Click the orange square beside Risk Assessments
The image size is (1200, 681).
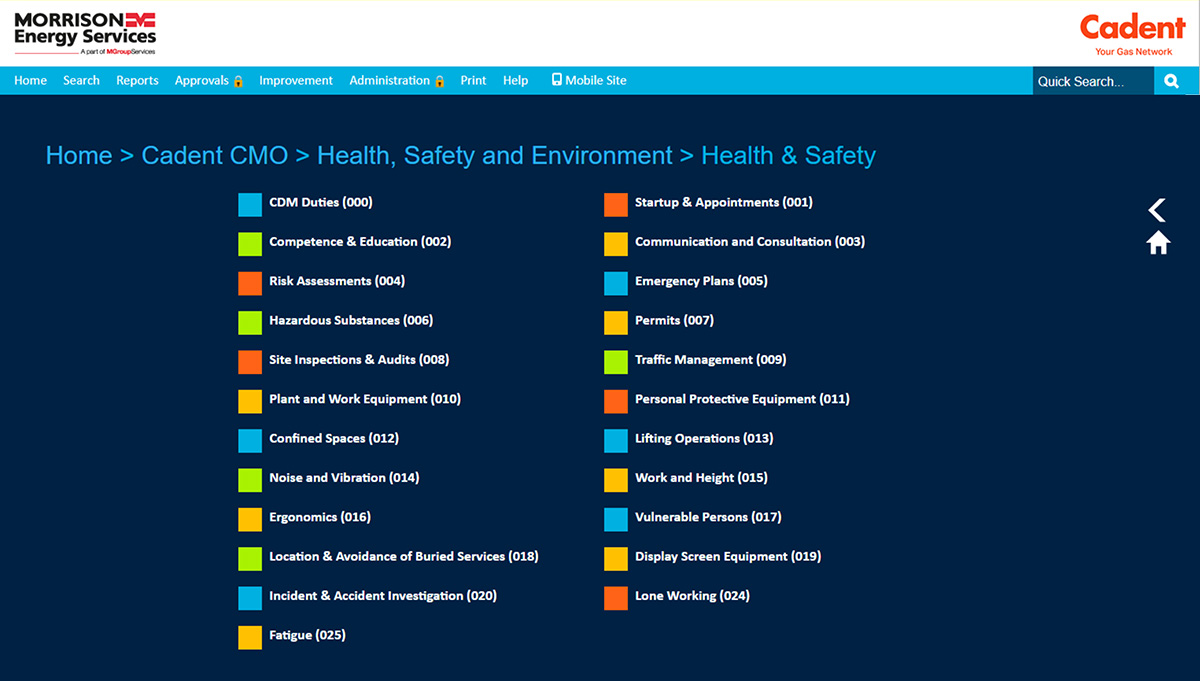point(250,283)
